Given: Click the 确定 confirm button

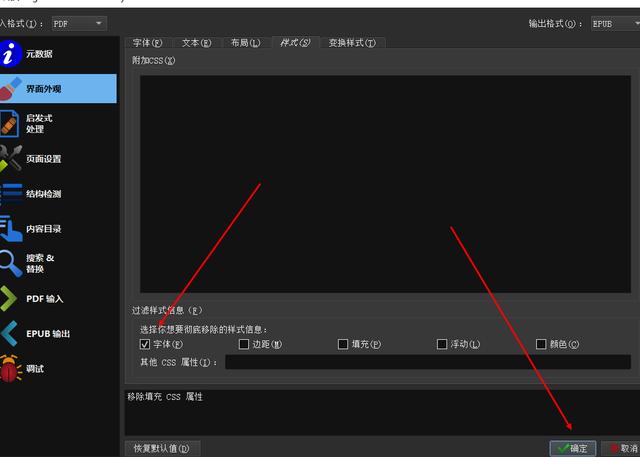Looking at the screenshot, I should tap(573, 448).
